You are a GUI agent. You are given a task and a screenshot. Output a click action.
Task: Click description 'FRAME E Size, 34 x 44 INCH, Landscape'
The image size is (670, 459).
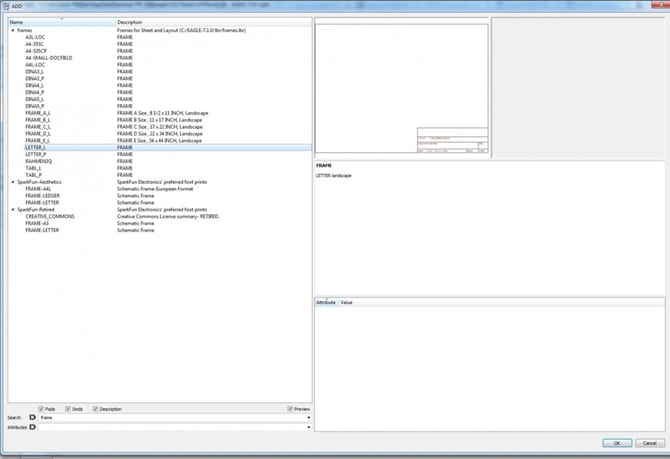(159, 141)
